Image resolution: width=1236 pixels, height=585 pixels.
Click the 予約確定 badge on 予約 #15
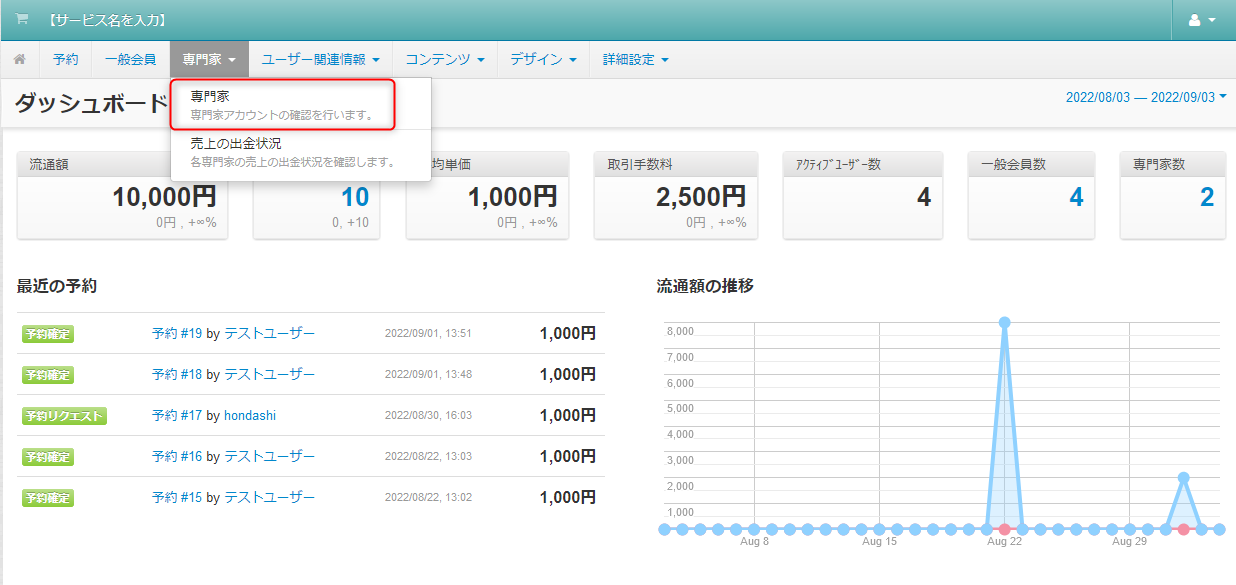pos(47,497)
